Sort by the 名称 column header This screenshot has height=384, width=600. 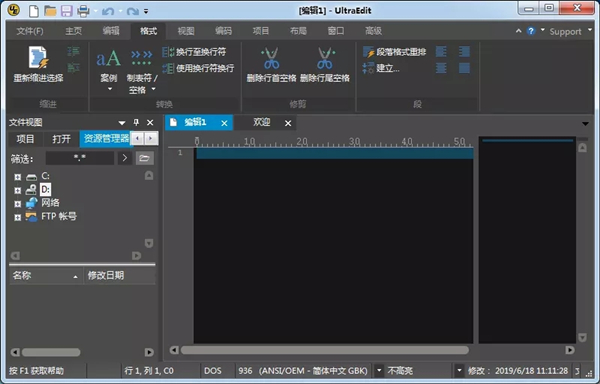tap(46, 275)
